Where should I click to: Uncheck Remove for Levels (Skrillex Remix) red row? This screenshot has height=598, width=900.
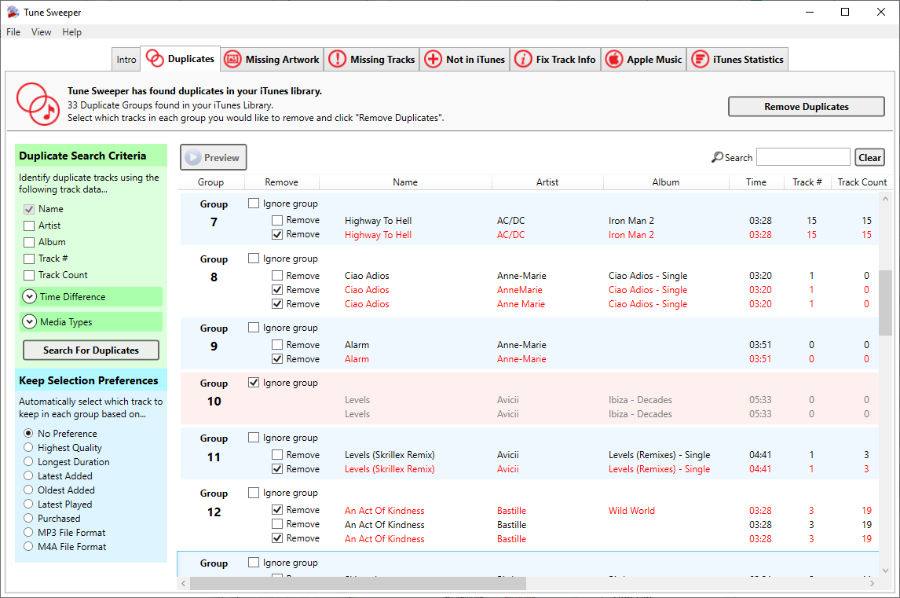coord(277,468)
